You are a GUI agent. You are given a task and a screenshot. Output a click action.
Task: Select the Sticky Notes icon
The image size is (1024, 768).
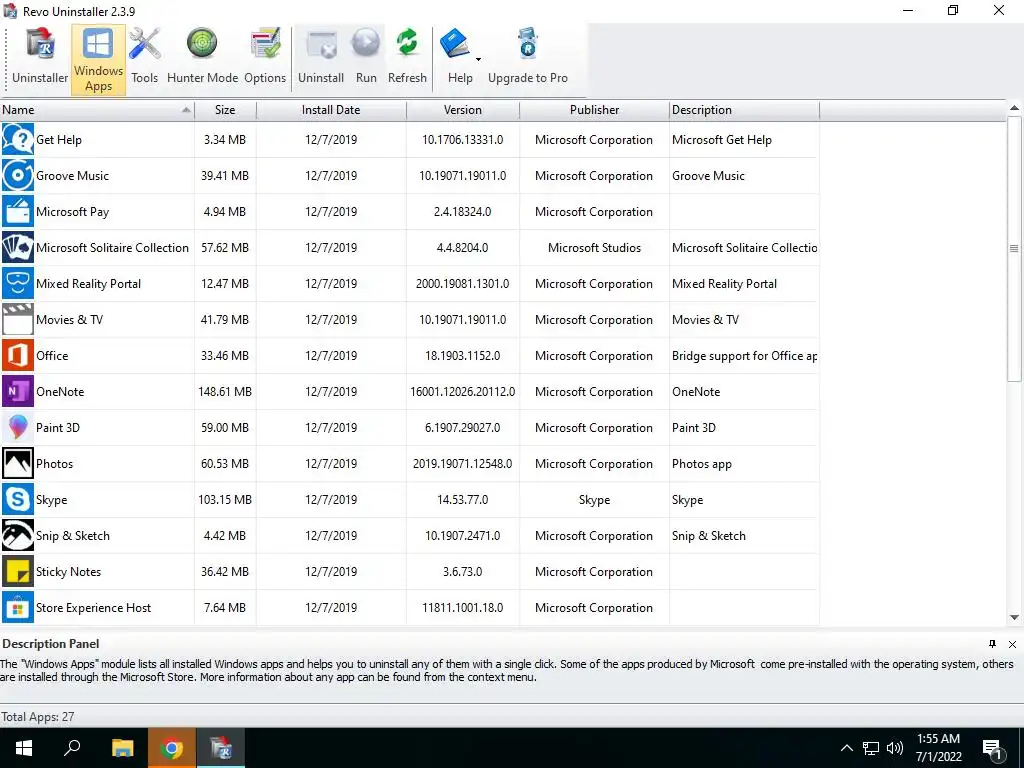point(18,571)
